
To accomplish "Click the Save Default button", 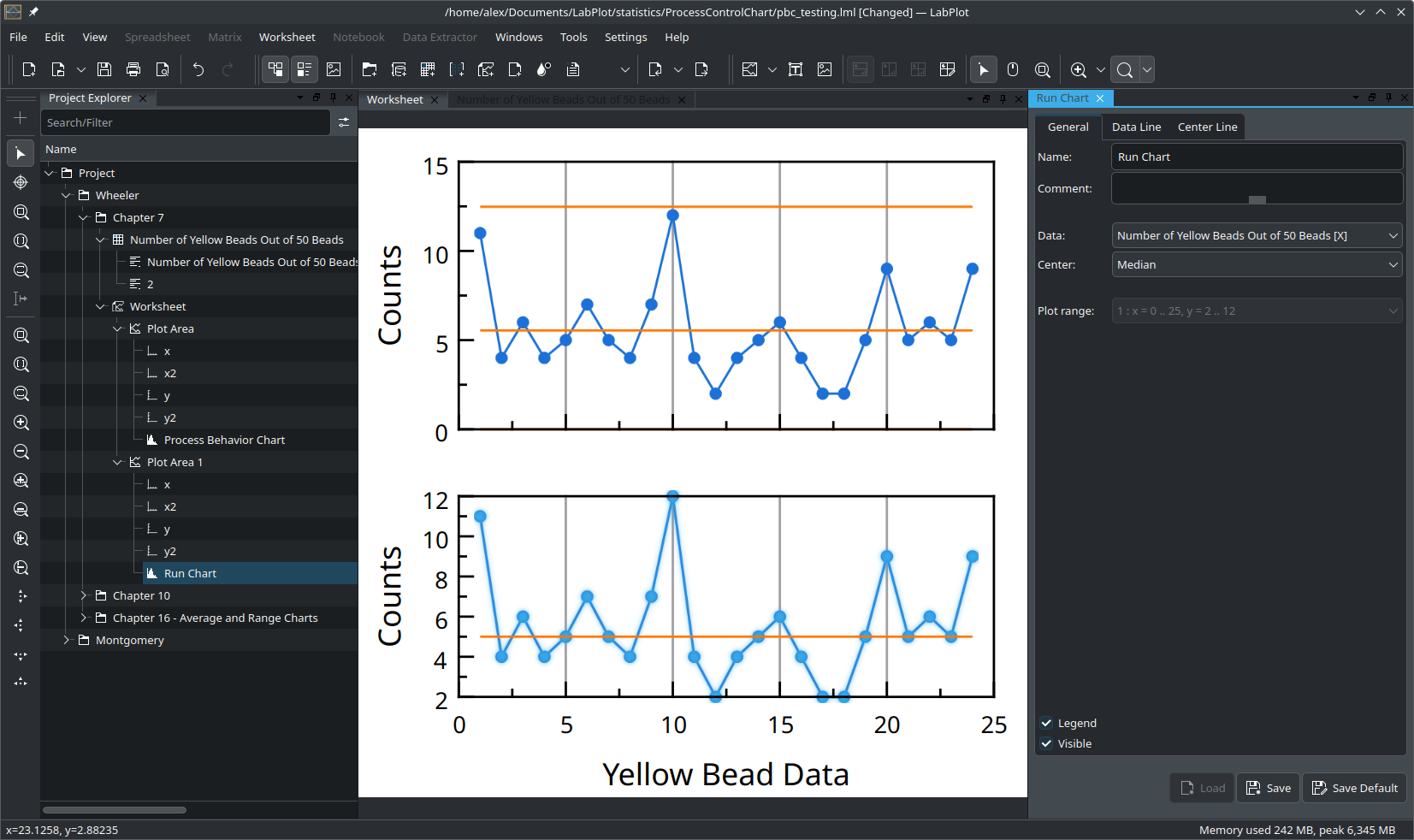I will pos(1354,788).
